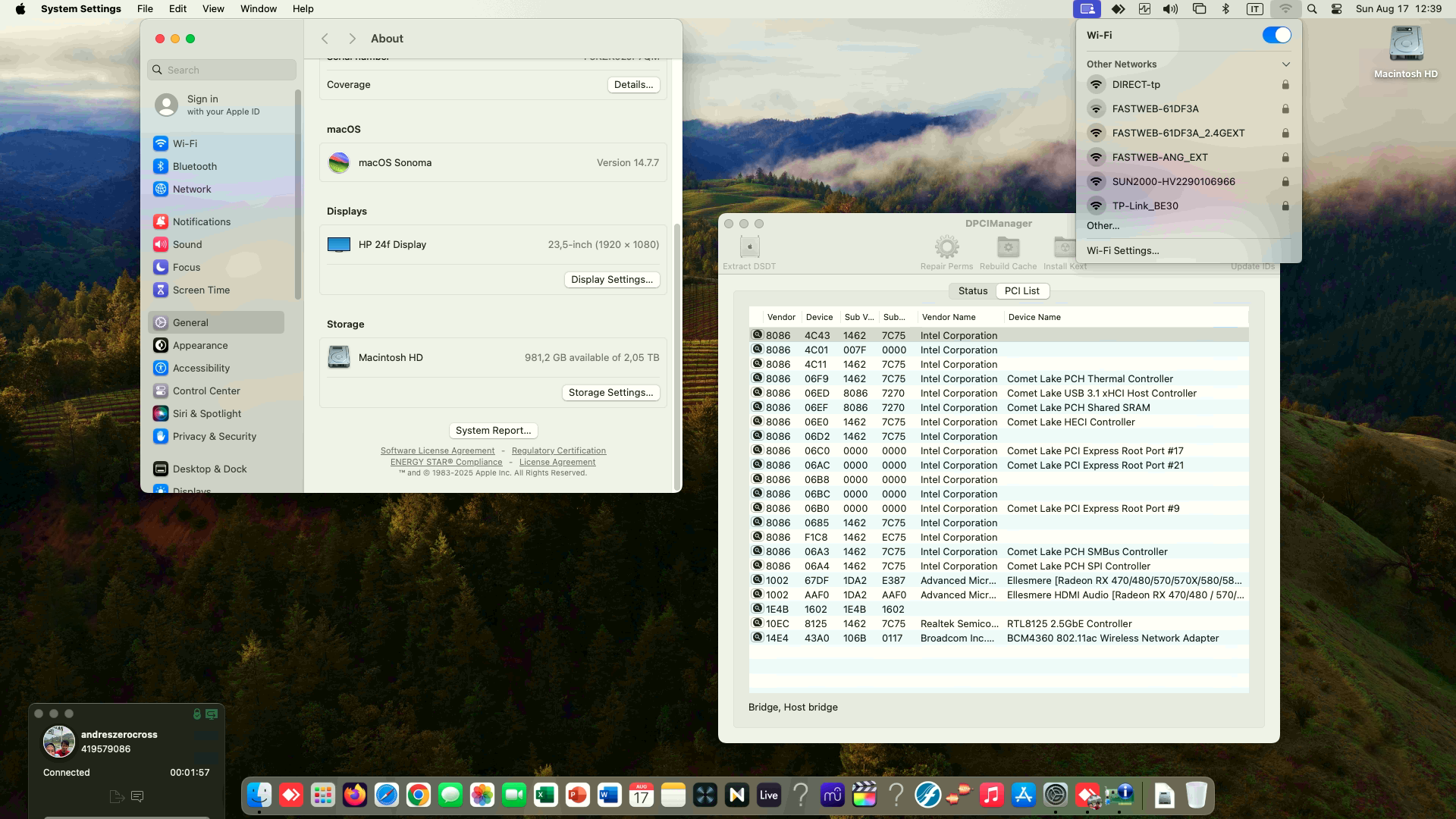Screen dimensions: 1456x819
Task: Open the App Store from the Dock
Action: [x=1024, y=795]
